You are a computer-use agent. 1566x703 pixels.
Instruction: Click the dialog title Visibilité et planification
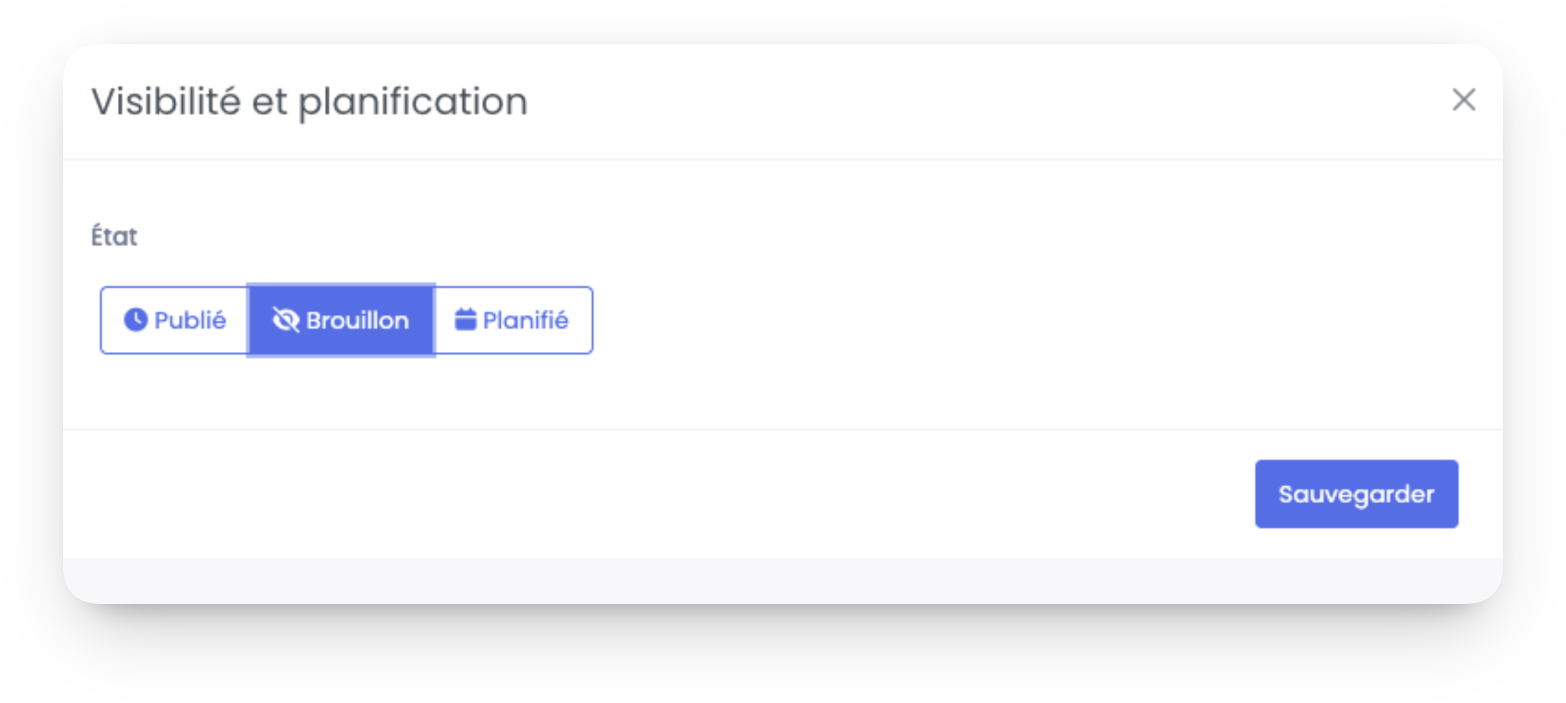coord(309,102)
